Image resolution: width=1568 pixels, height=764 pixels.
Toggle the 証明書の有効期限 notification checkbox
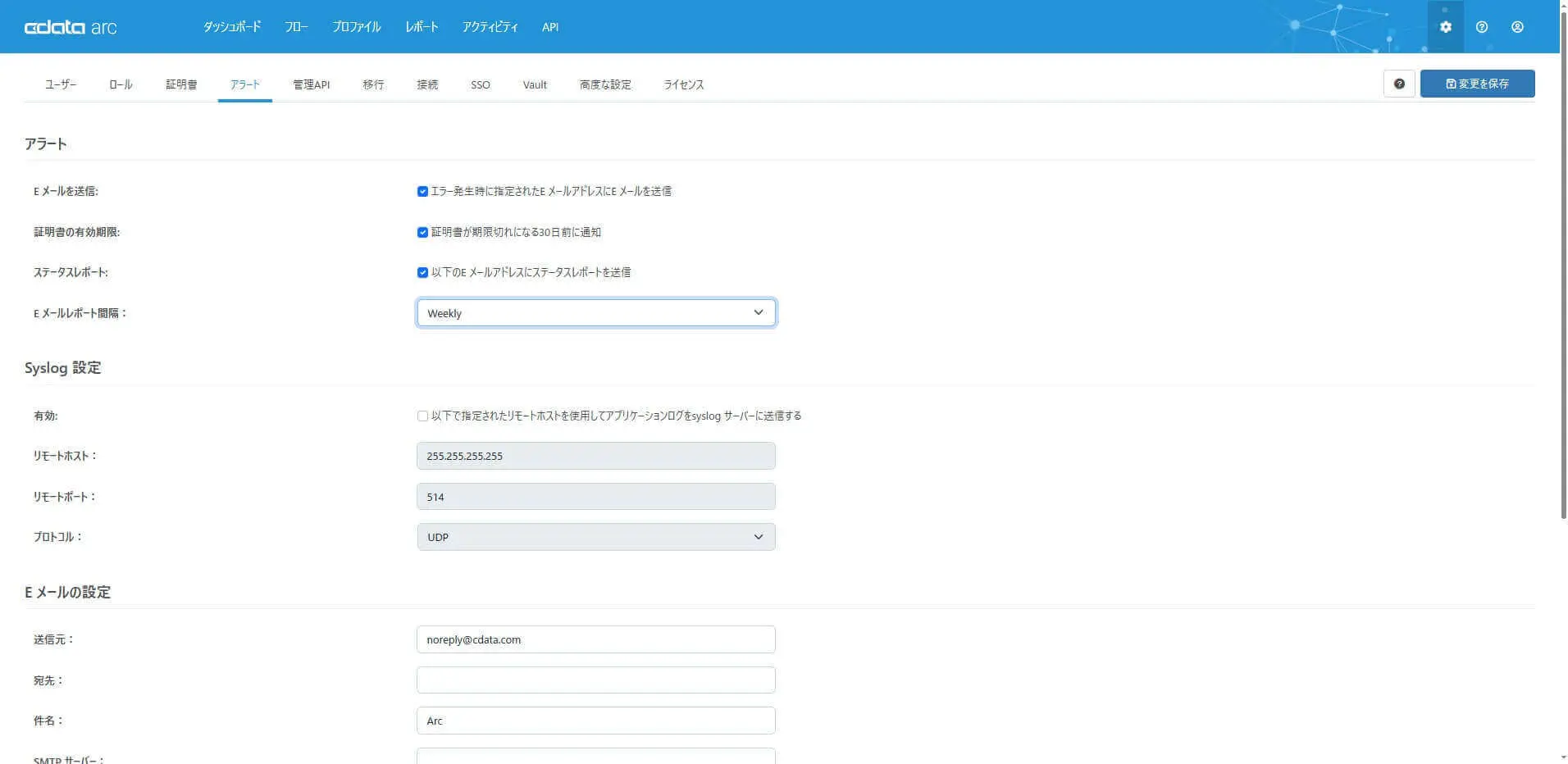coord(422,232)
